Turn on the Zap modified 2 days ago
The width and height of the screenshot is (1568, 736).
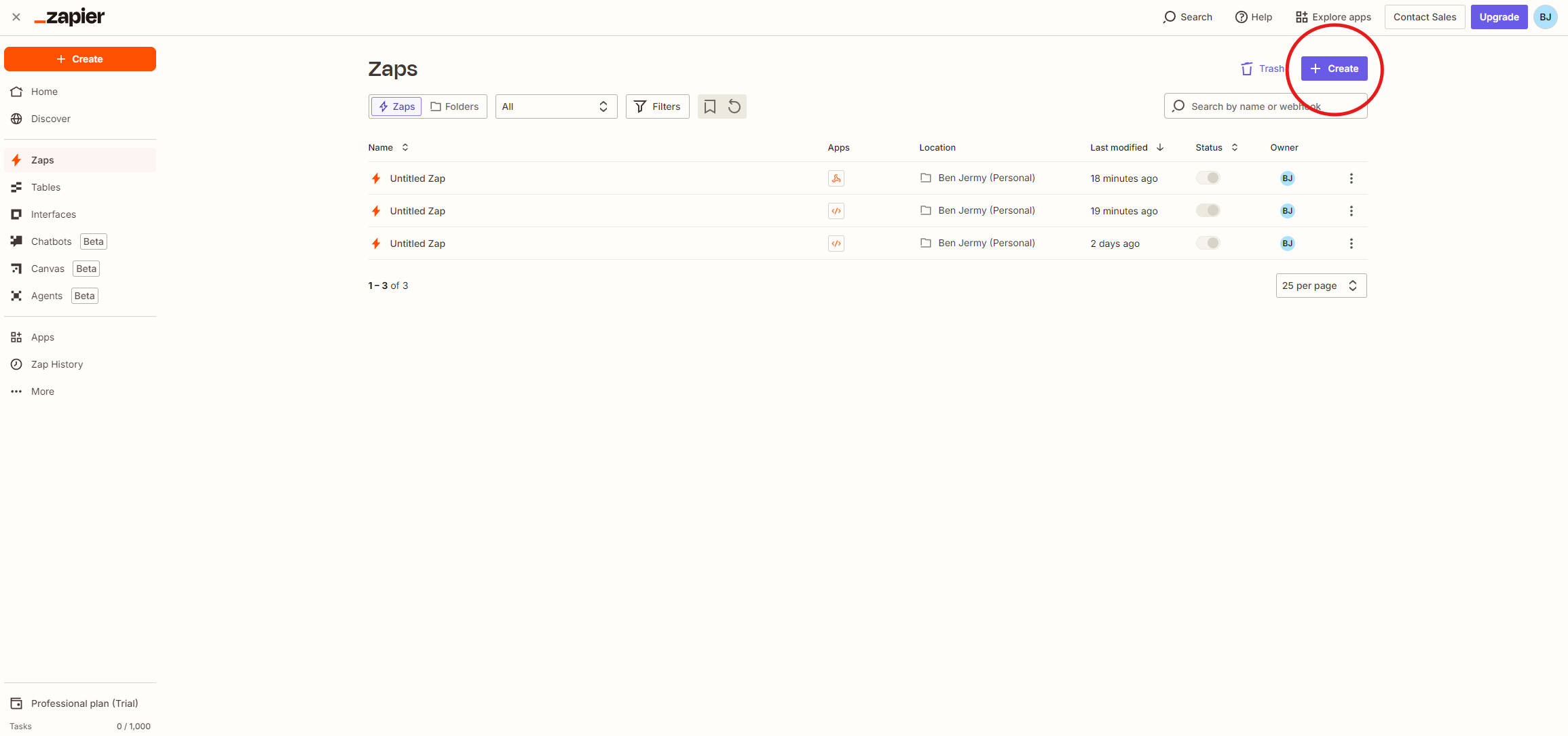[x=1208, y=243]
